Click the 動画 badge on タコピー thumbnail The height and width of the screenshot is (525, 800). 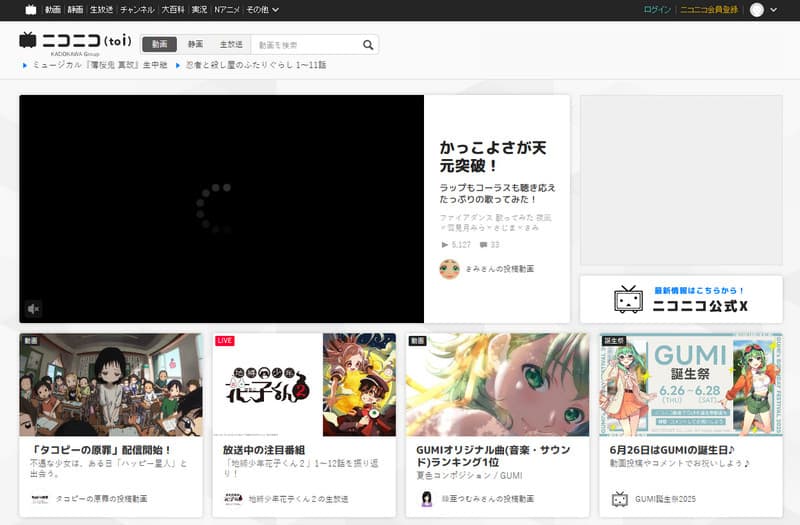[x=31, y=341]
